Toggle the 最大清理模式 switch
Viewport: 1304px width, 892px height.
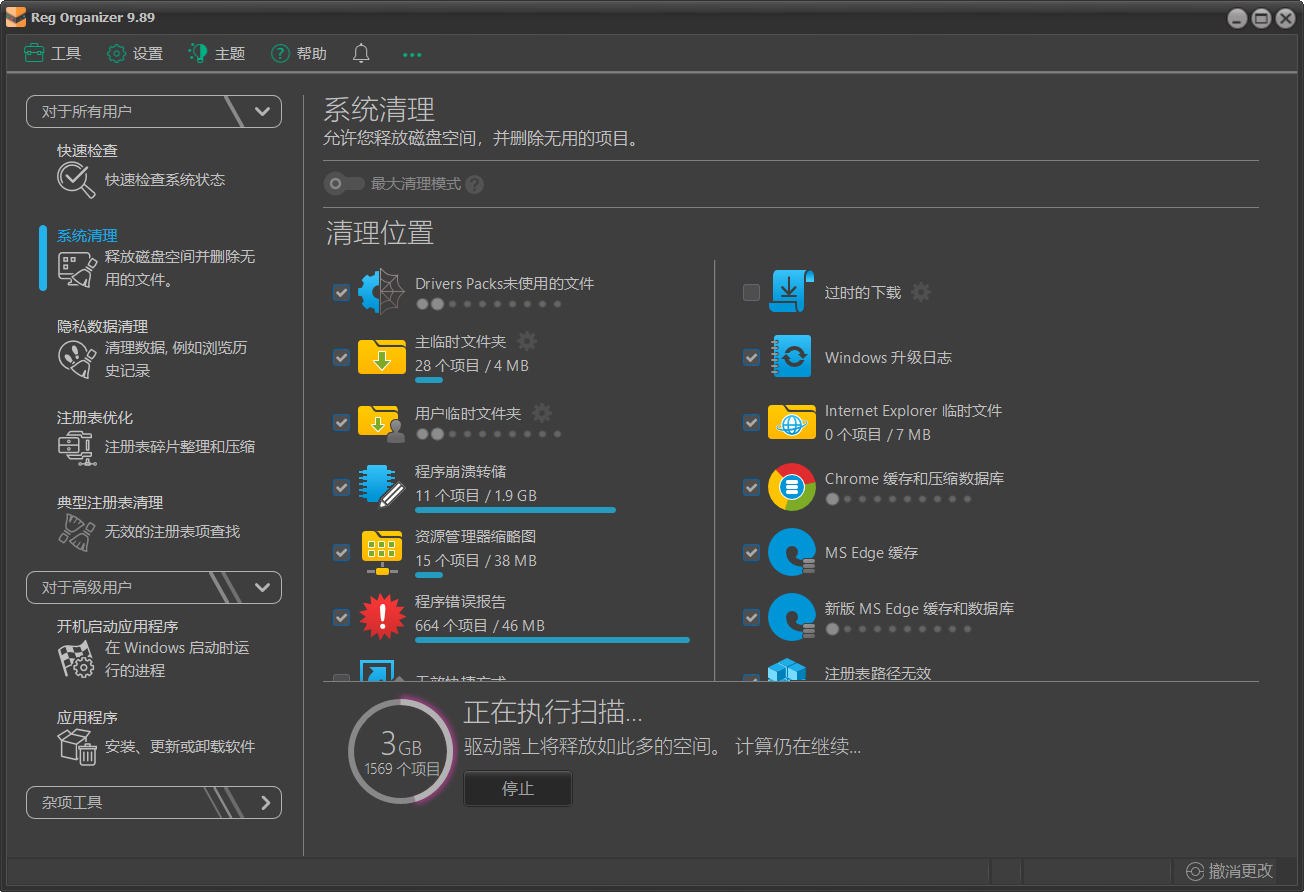344,184
